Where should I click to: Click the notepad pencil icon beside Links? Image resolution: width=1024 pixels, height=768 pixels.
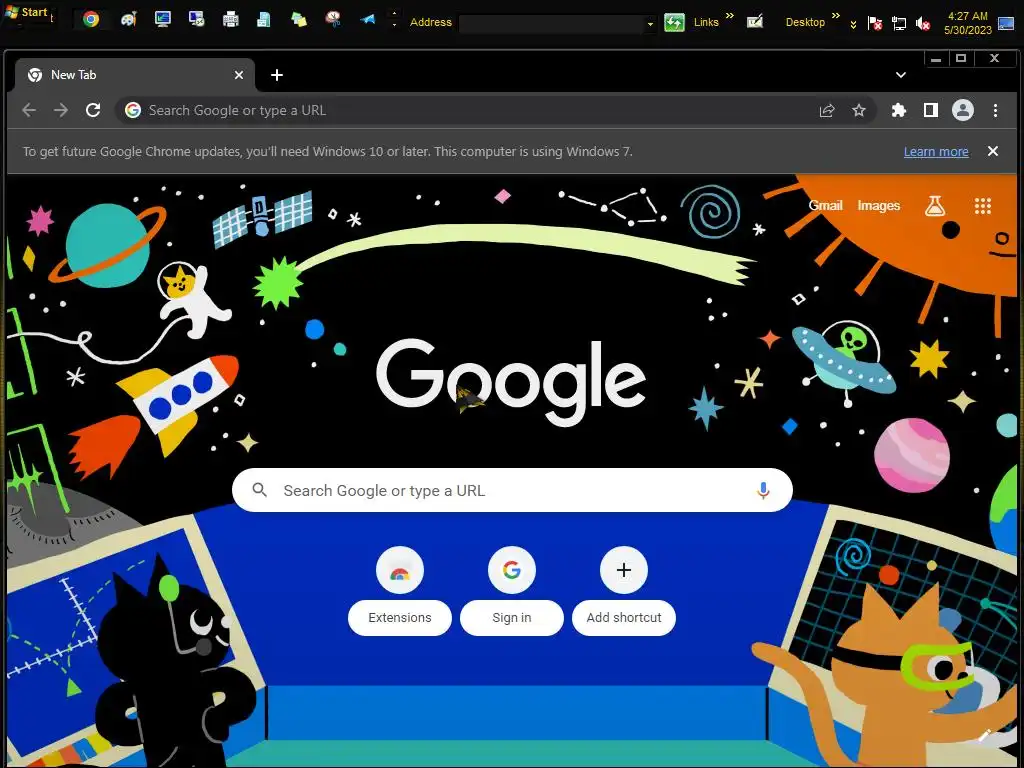point(755,22)
